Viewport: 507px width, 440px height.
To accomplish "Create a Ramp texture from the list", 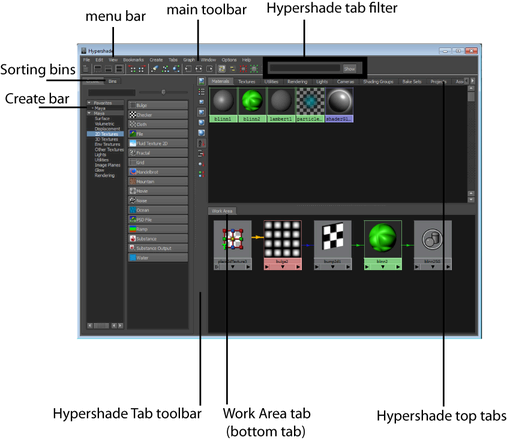I will coord(158,229).
